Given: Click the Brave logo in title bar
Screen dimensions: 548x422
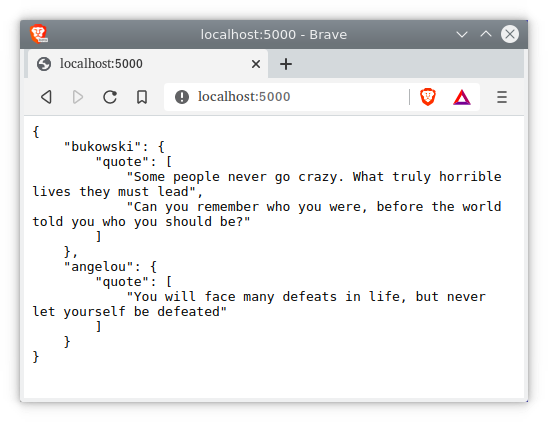Looking at the screenshot, I should click(x=38, y=34).
